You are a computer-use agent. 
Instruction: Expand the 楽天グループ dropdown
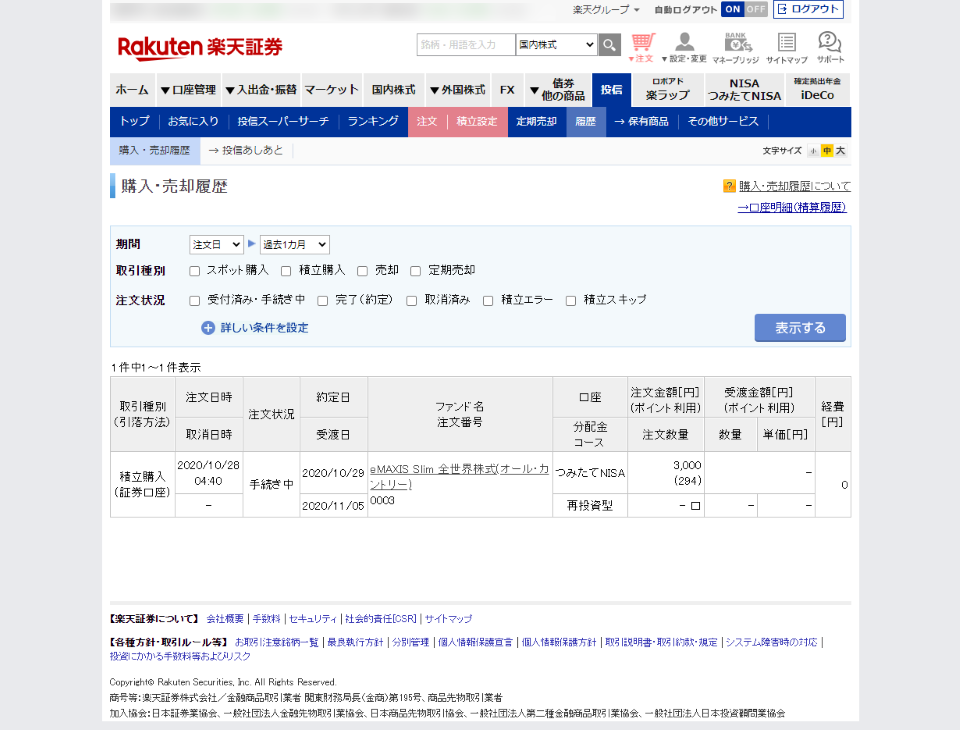606,10
